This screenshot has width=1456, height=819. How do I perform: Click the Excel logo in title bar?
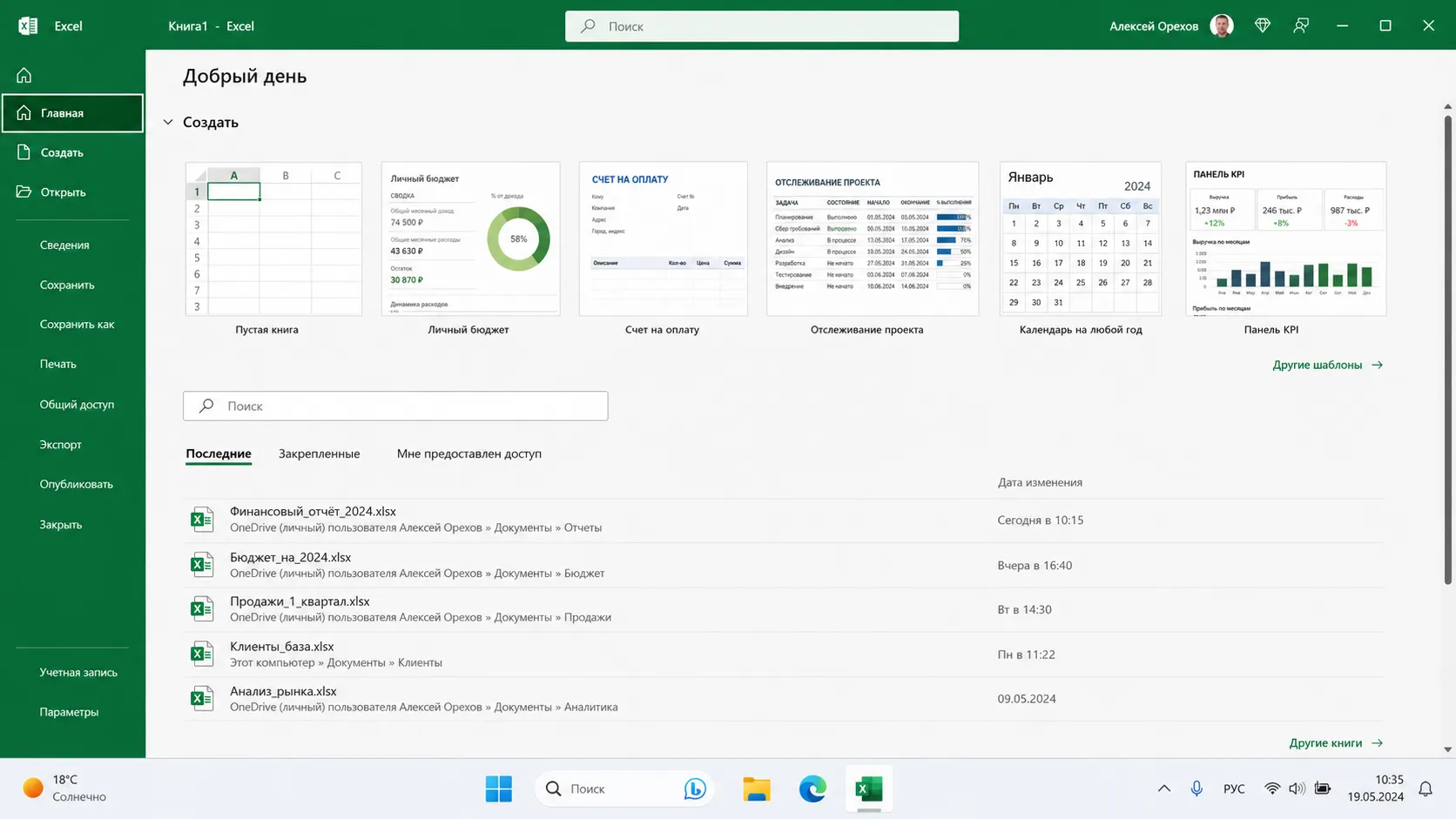[x=28, y=26]
